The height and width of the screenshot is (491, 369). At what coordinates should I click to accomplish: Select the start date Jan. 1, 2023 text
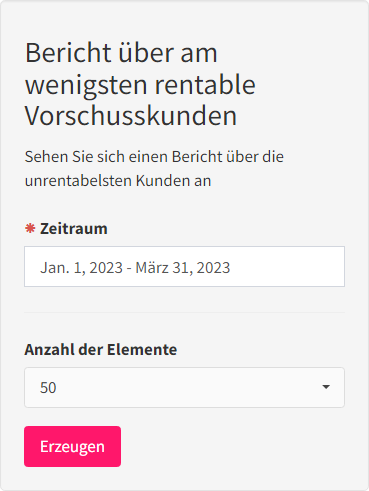click(x=82, y=268)
